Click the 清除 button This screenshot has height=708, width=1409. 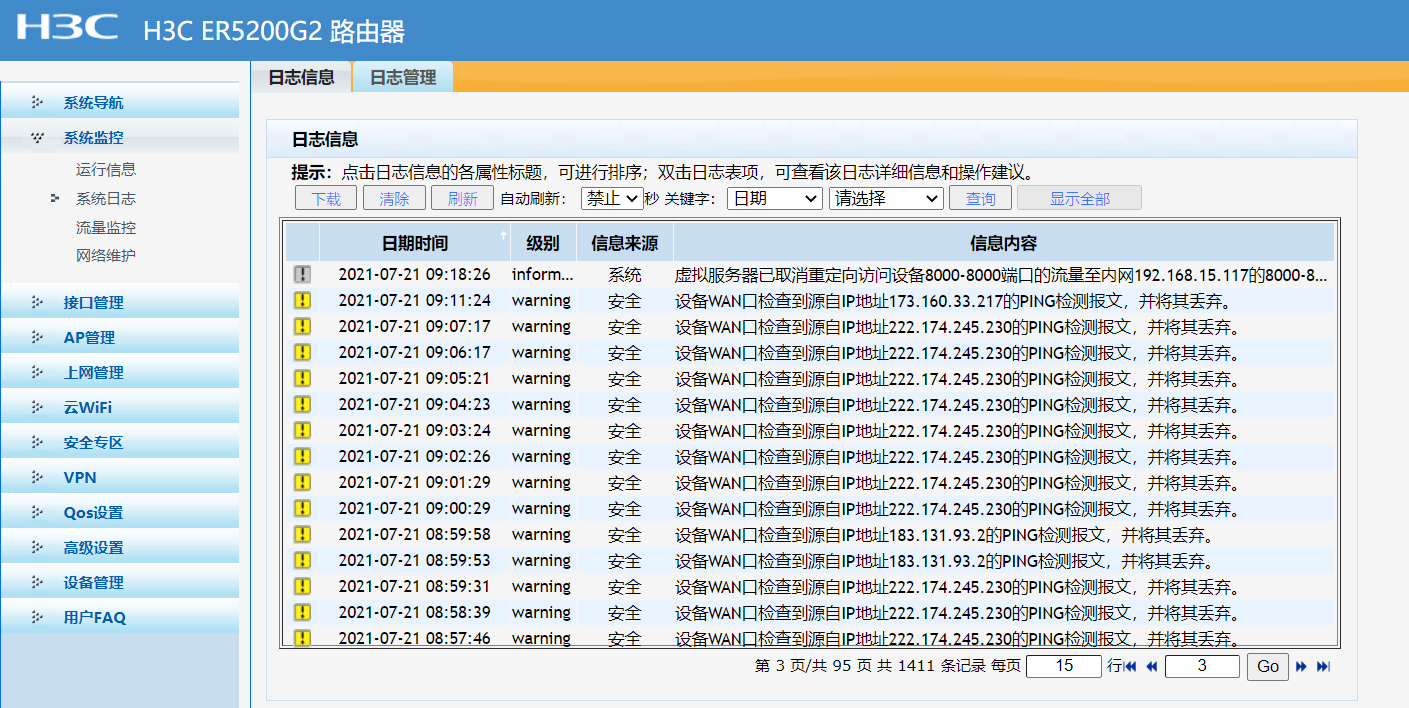point(394,198)
